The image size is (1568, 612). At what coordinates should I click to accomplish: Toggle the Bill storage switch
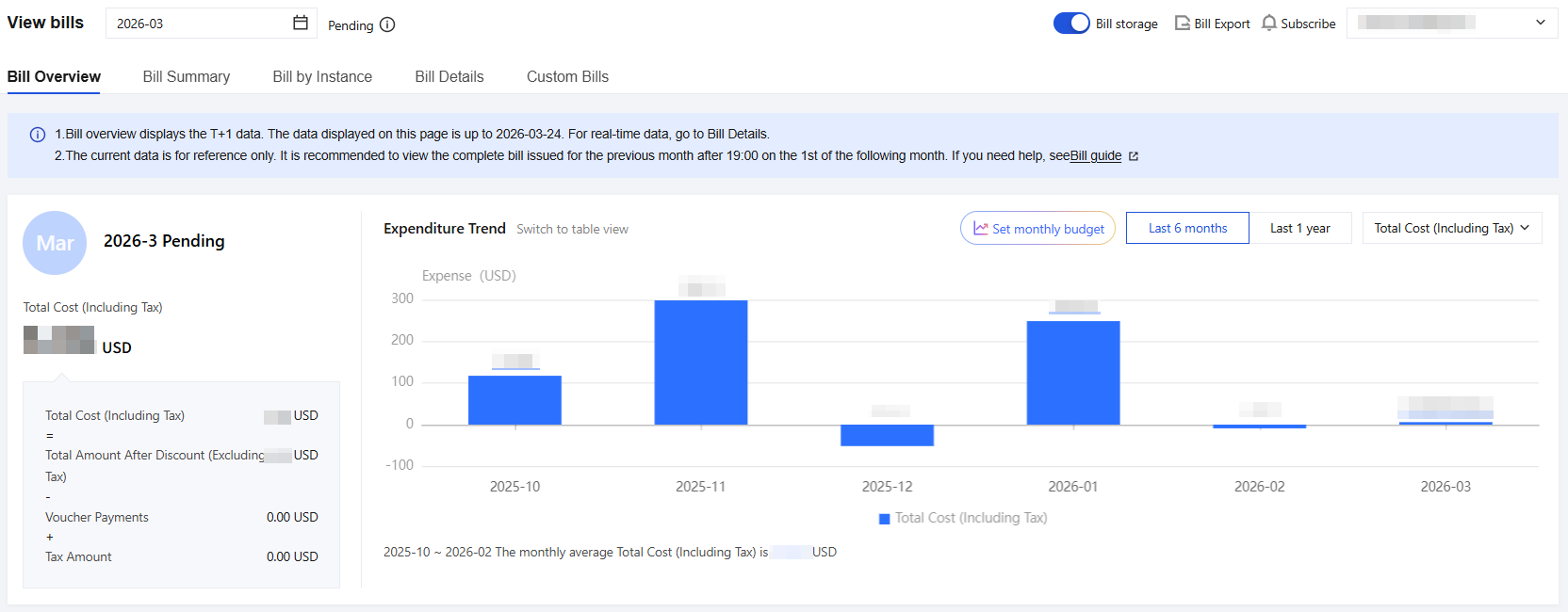point(1071,24)
